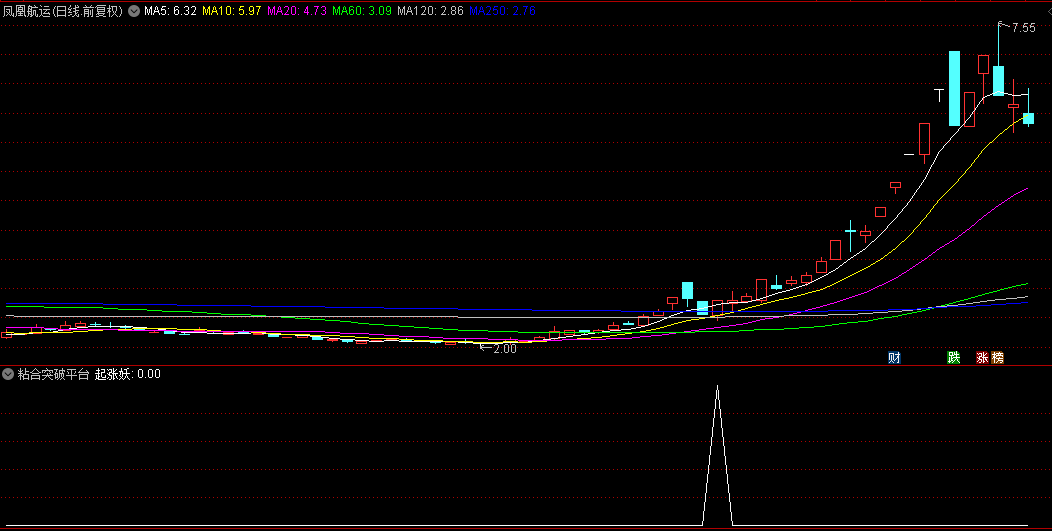This screenshot has width=1052, height=531.
Task: Click the green 跌 event marker
Action: coord(953,357)
